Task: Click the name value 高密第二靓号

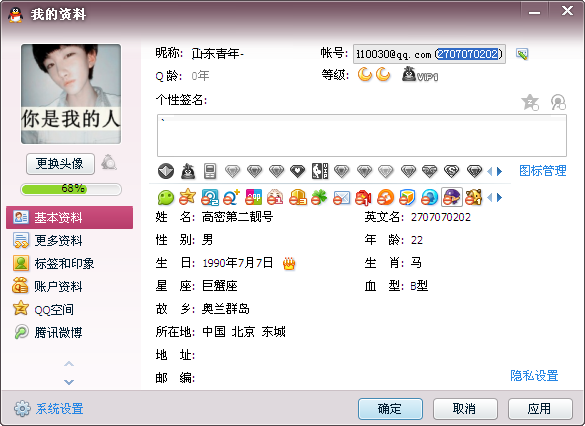Action: [237, 217]
